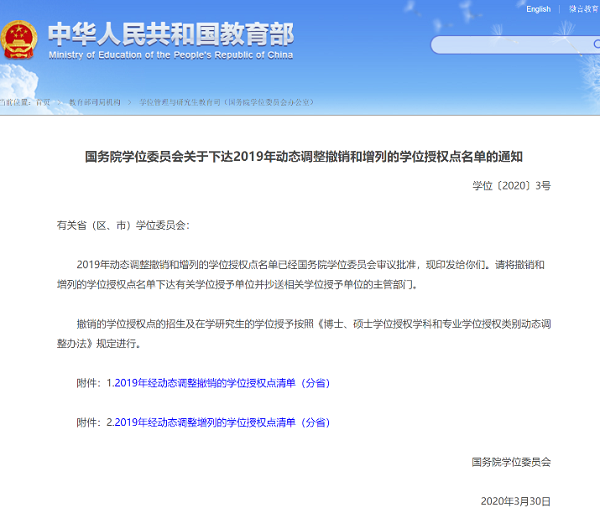Click paragraph line starting 2019年动态调整撤销和增列
This screenshot has height=513, width=600.
pos(310,265)
